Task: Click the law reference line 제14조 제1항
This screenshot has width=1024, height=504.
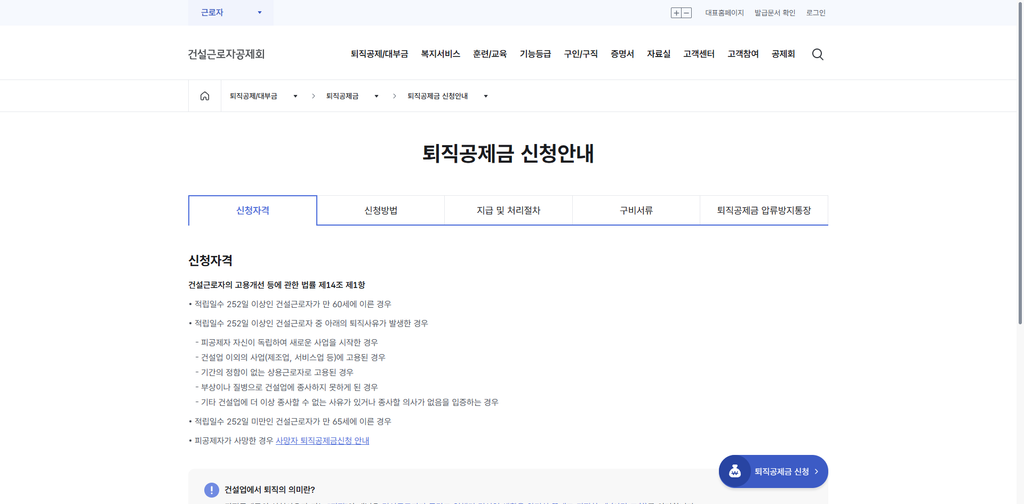Action: pos(277,285)
